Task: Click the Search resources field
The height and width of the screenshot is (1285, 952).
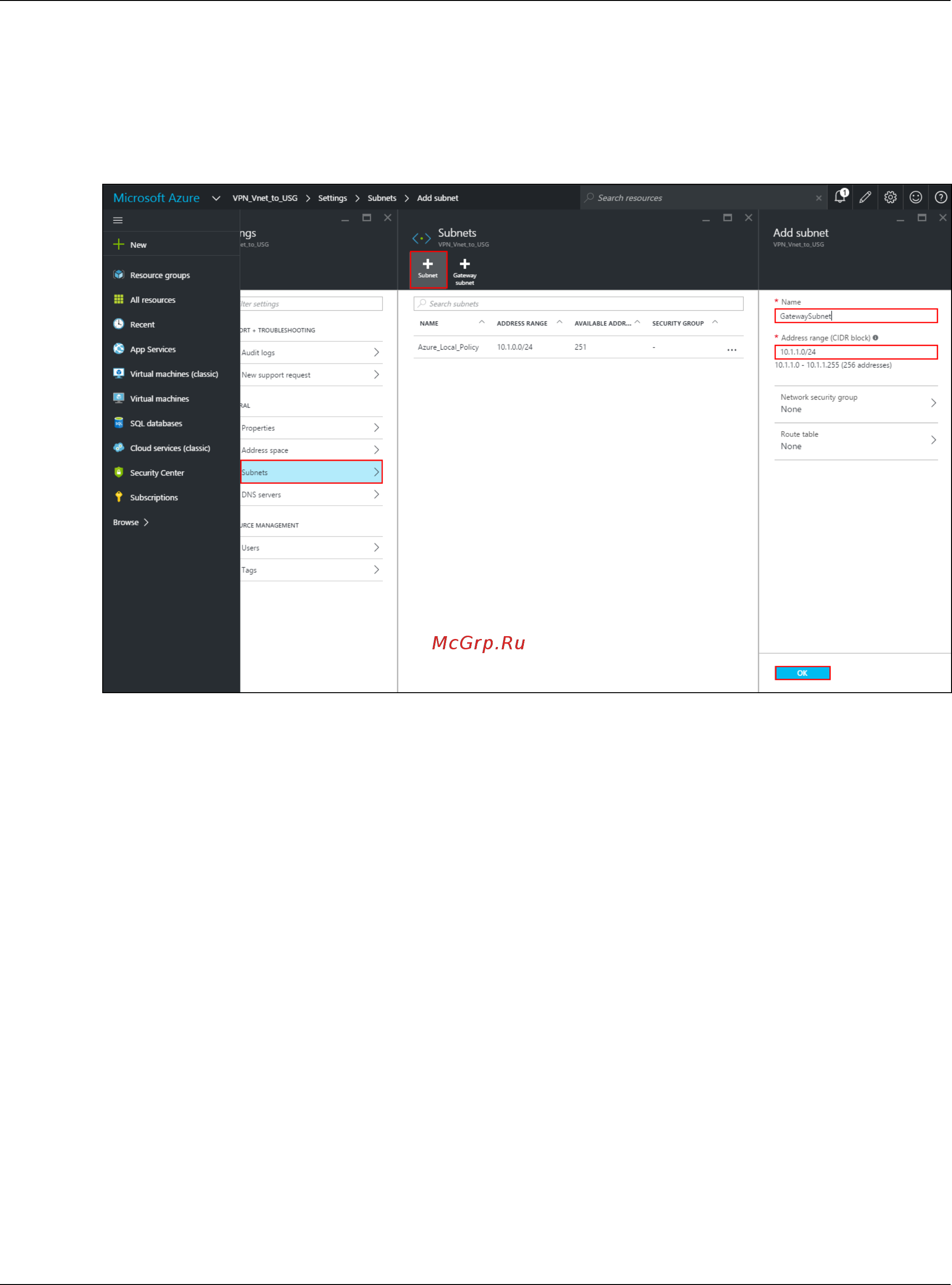Action: pyautogui.click(x=703, y=198)
